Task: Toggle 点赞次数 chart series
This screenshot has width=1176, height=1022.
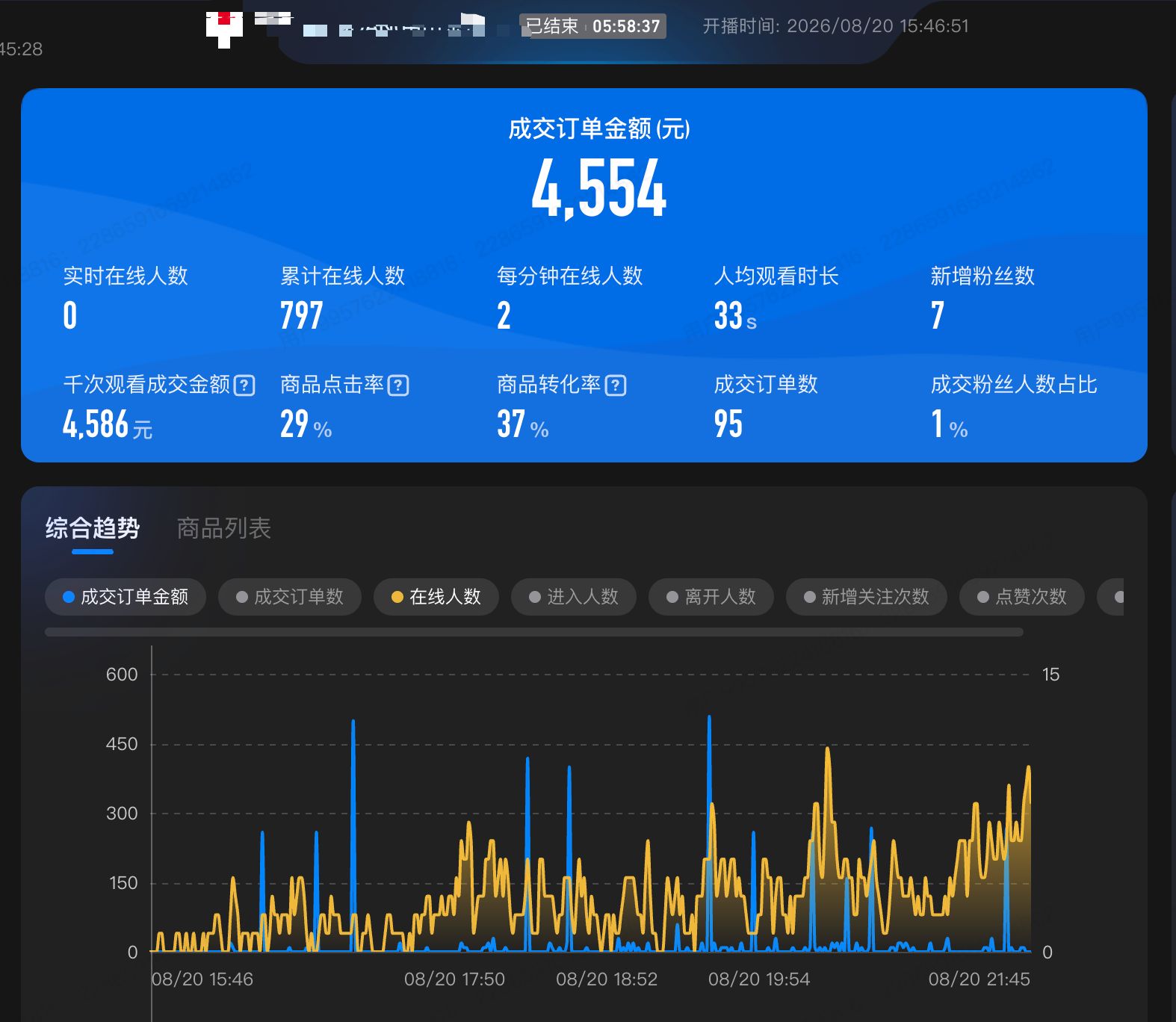Action: tap(1022, 597)
